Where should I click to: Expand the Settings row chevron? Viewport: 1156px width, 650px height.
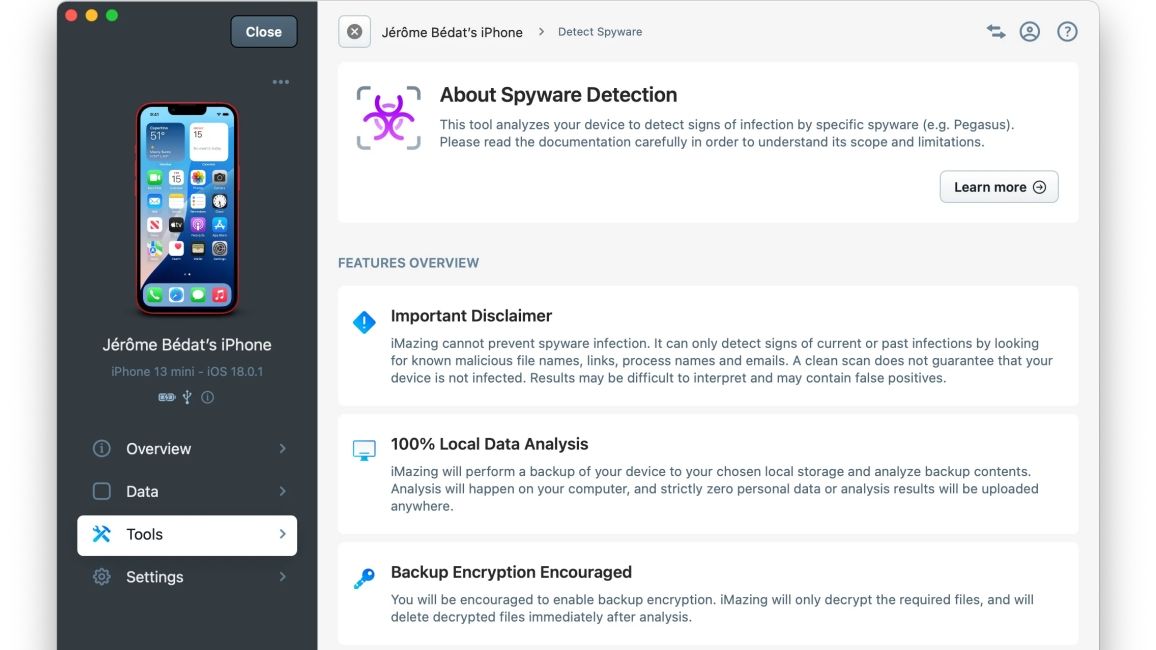282,577
